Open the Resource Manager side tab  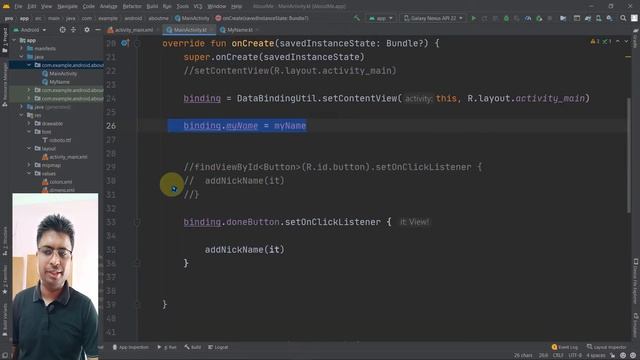[x=4, y=85]
